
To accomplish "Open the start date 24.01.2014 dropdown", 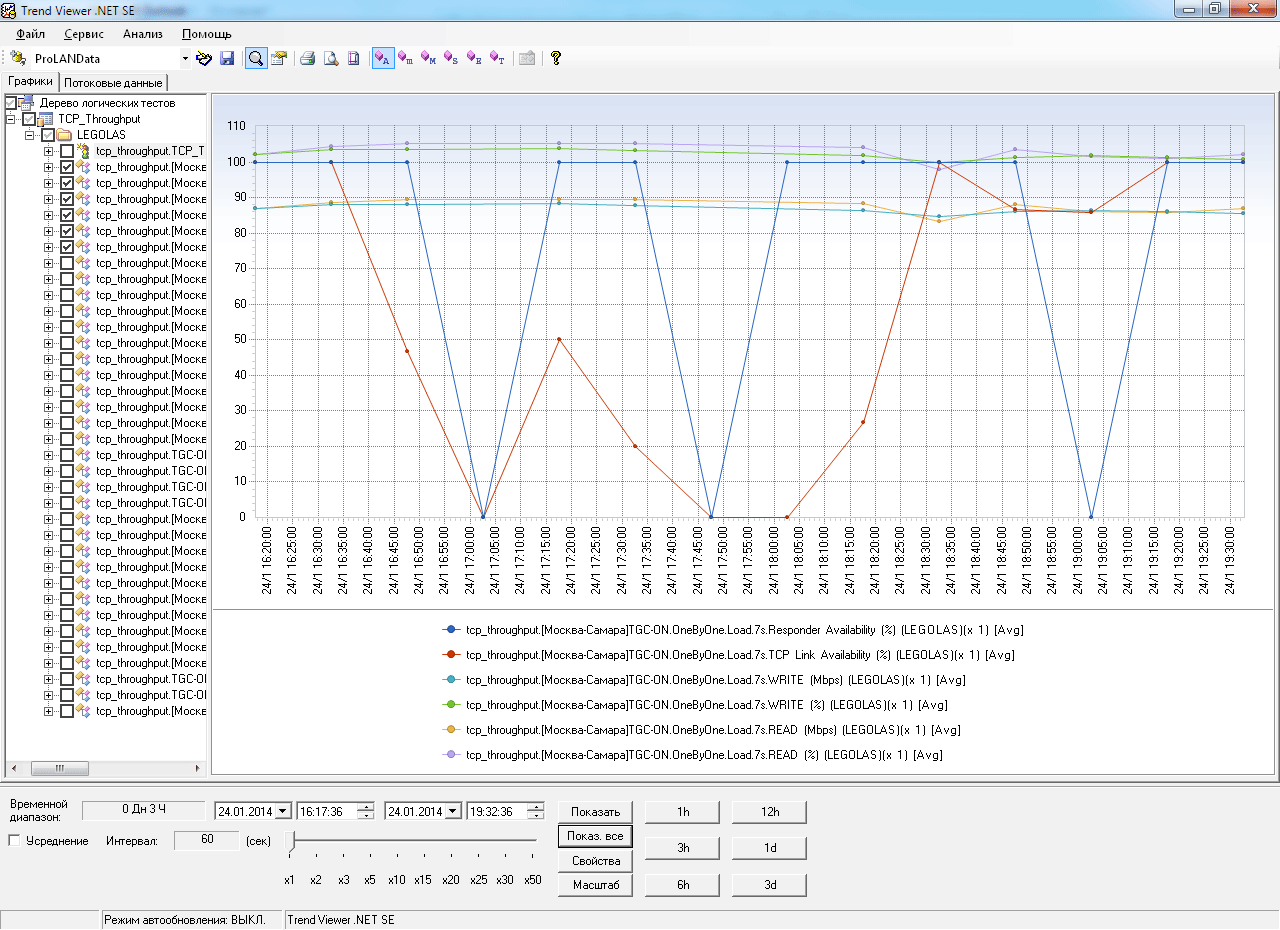I will click(x=283, y=811).
